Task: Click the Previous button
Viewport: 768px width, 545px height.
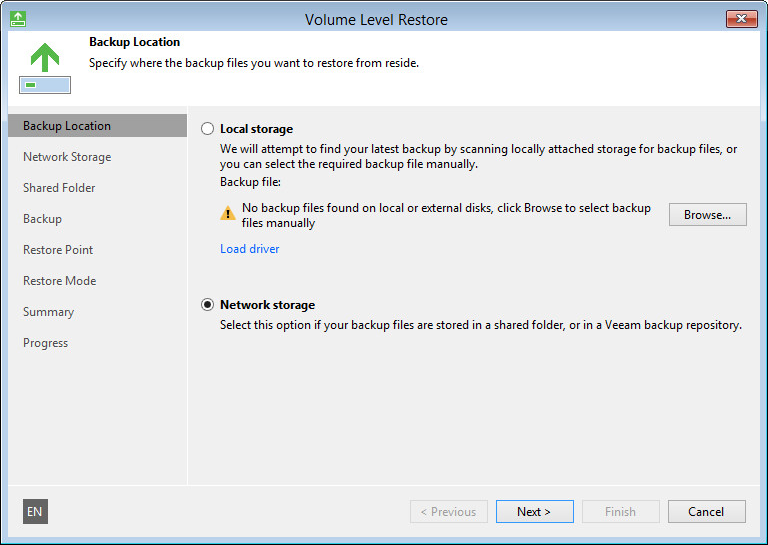Action: click(448, 512)
